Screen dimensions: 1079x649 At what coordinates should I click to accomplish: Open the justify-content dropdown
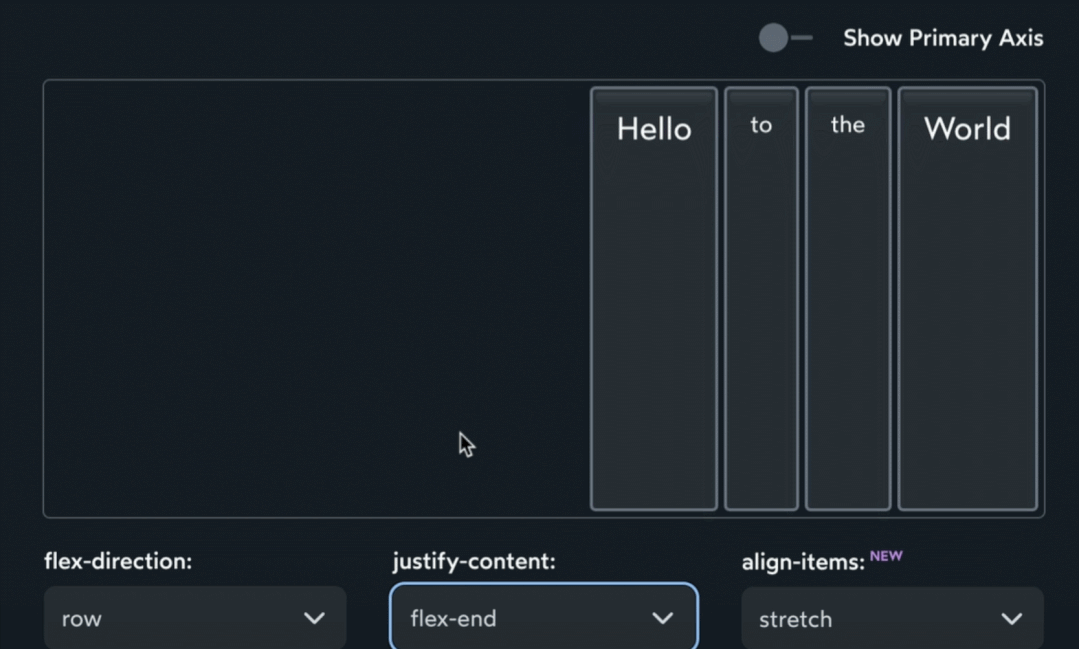point(543,618)
